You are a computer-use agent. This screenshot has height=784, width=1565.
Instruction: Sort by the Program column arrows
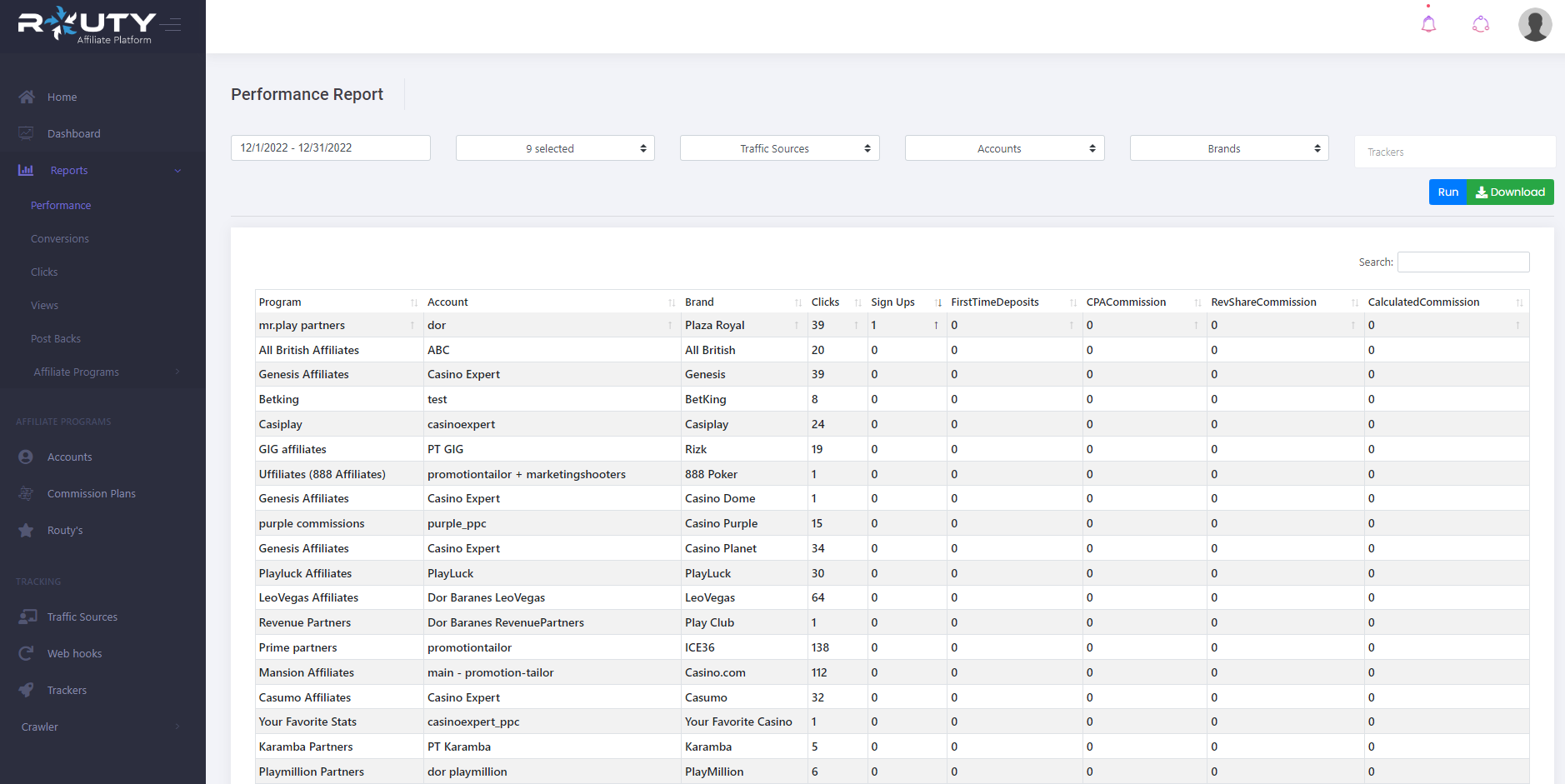(414, 302)
